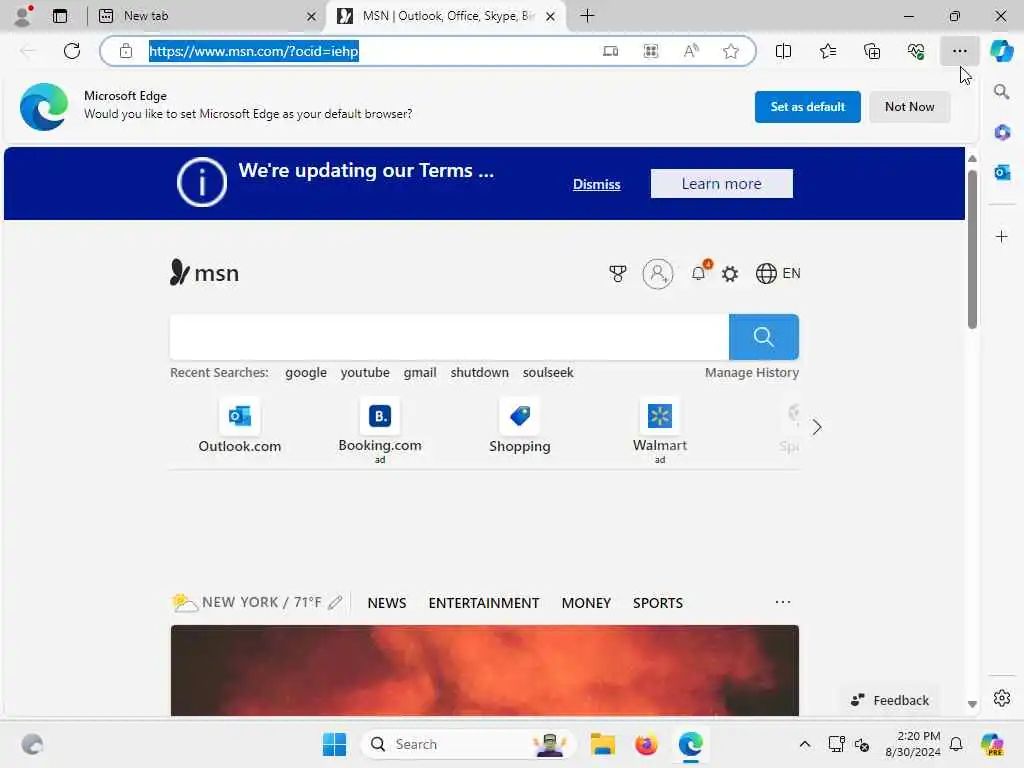
Task: Open the Favorites list icon
Action: click(x=827, y=51)
